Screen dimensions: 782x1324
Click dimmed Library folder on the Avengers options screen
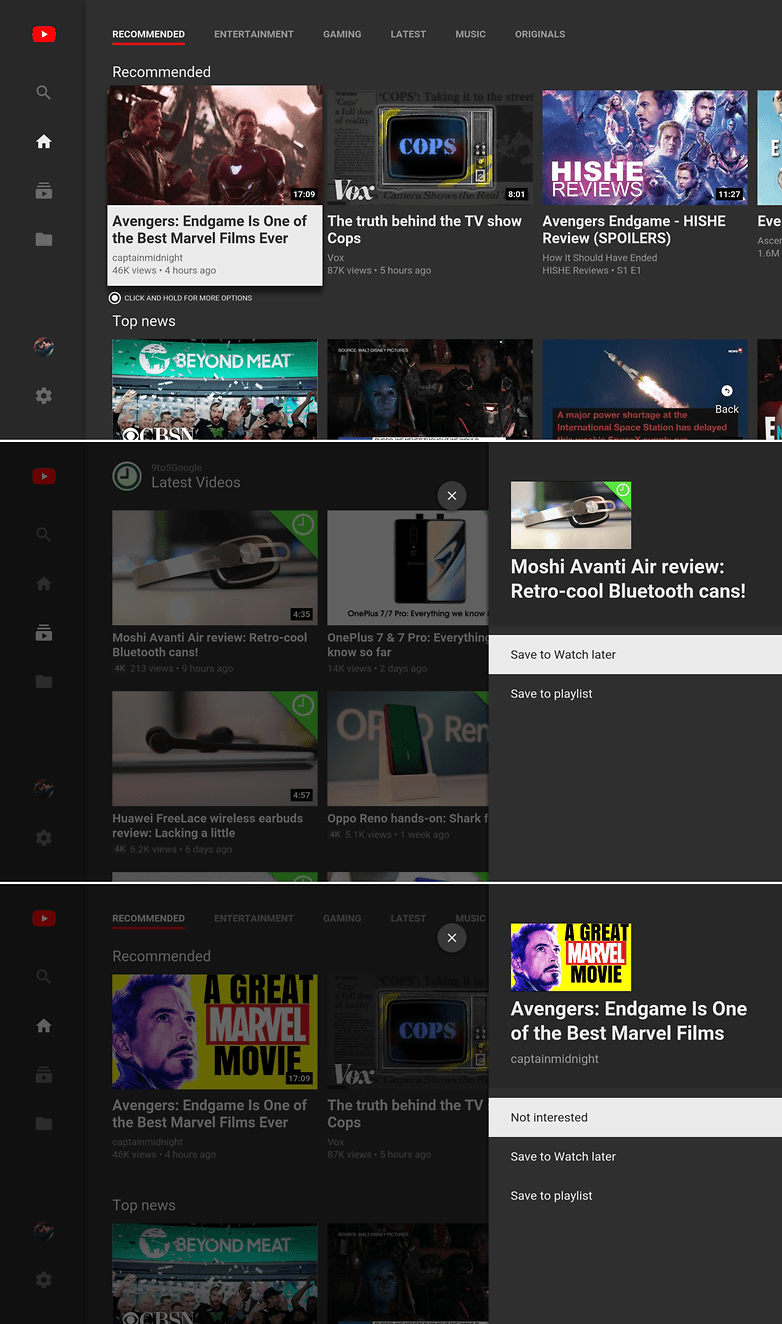click(x=43, y=1123)
